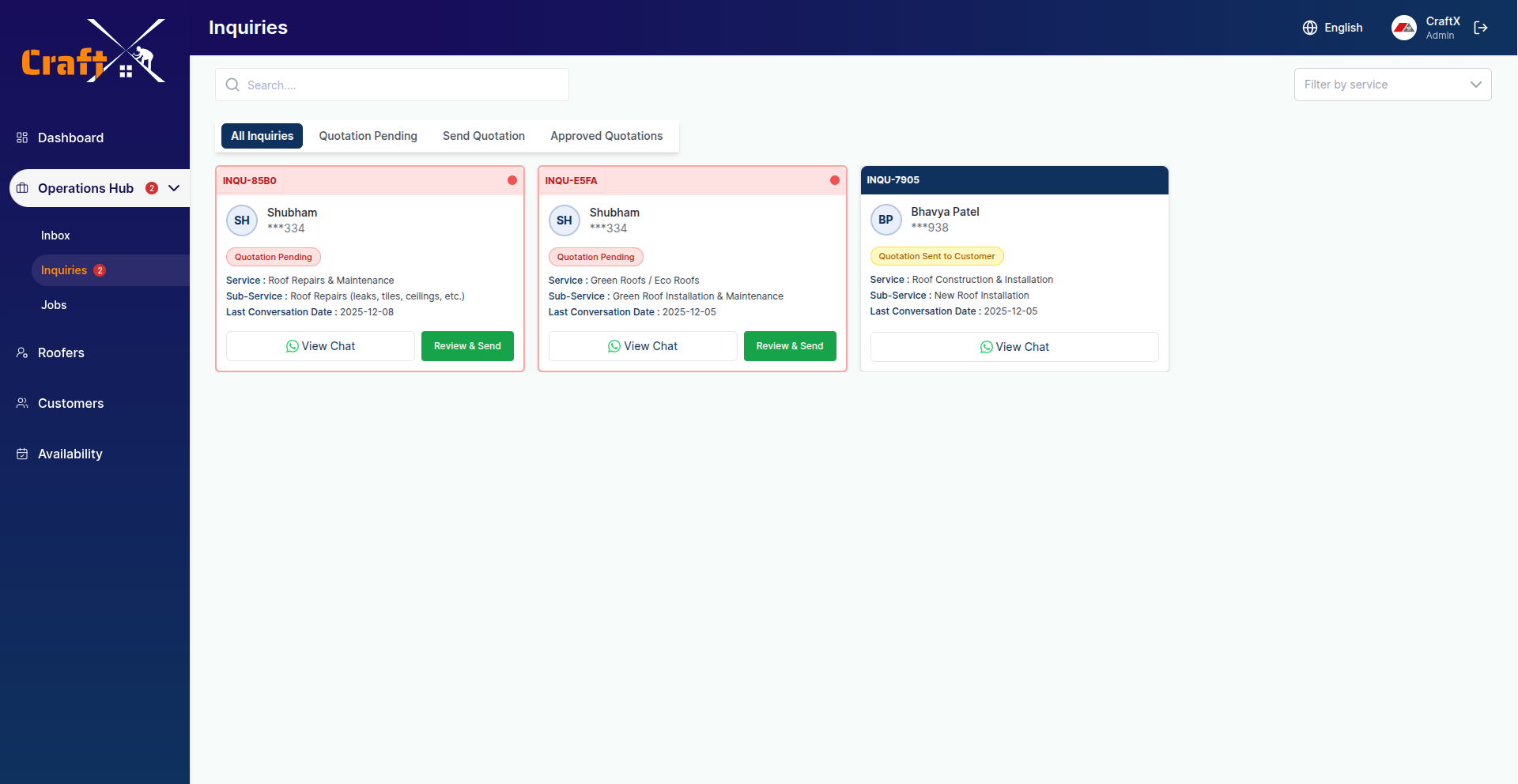Switch to the Quotation Pending tab
Screen dimensions: 1518x784
(368, 136)
